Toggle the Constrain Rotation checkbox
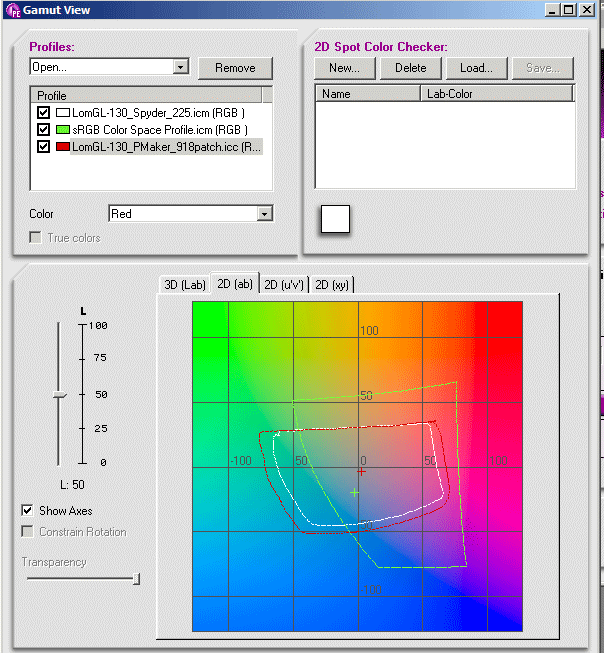This screenshot has width=604, height=653. tap(27, 531)
